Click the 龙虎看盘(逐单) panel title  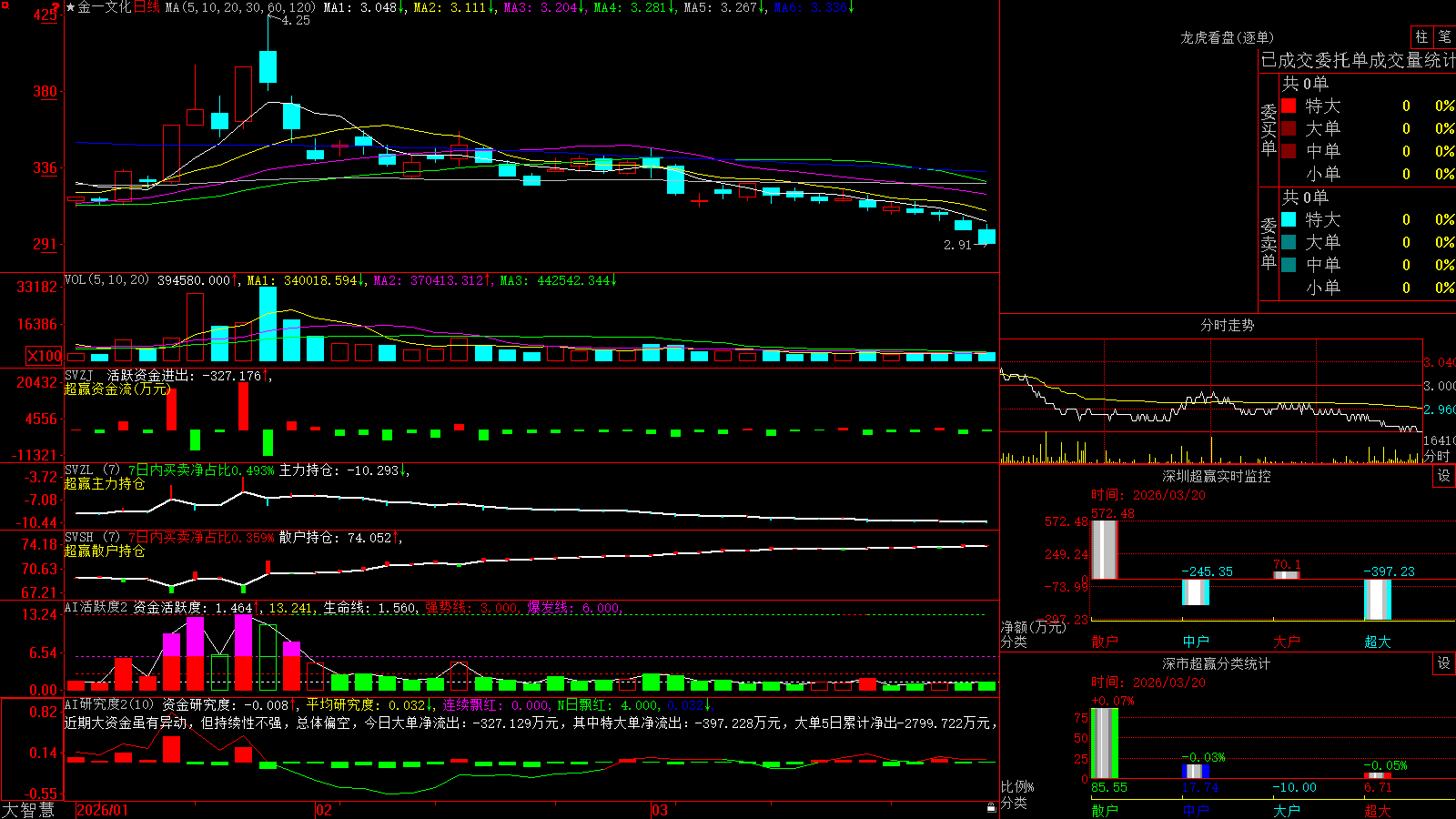pos(1227,37)
